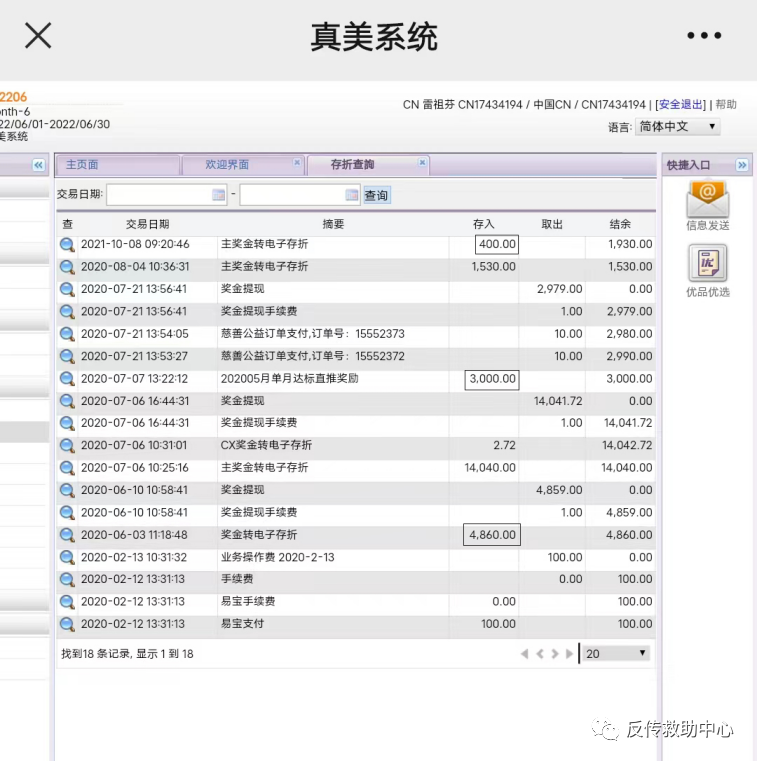Click the start transaction date field
Viewport: 758px width, 762px height.
tap(160, 196)
